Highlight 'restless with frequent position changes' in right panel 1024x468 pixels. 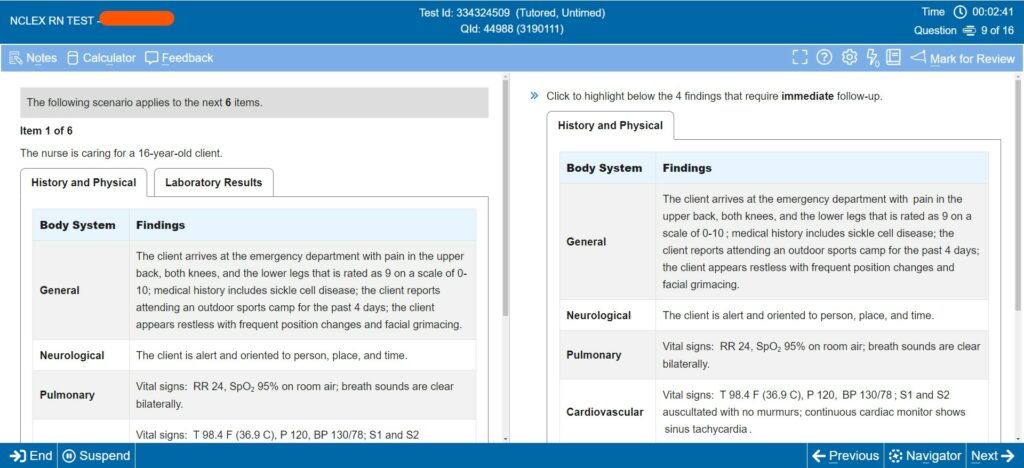pos(833,268)
